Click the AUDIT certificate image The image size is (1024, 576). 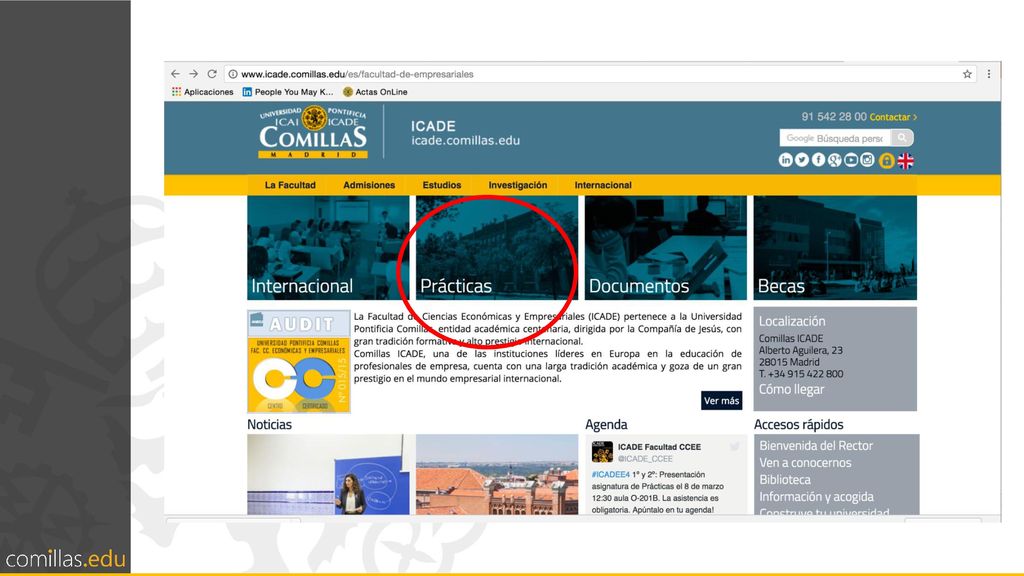pyautogui.click(x=298, y=361)
